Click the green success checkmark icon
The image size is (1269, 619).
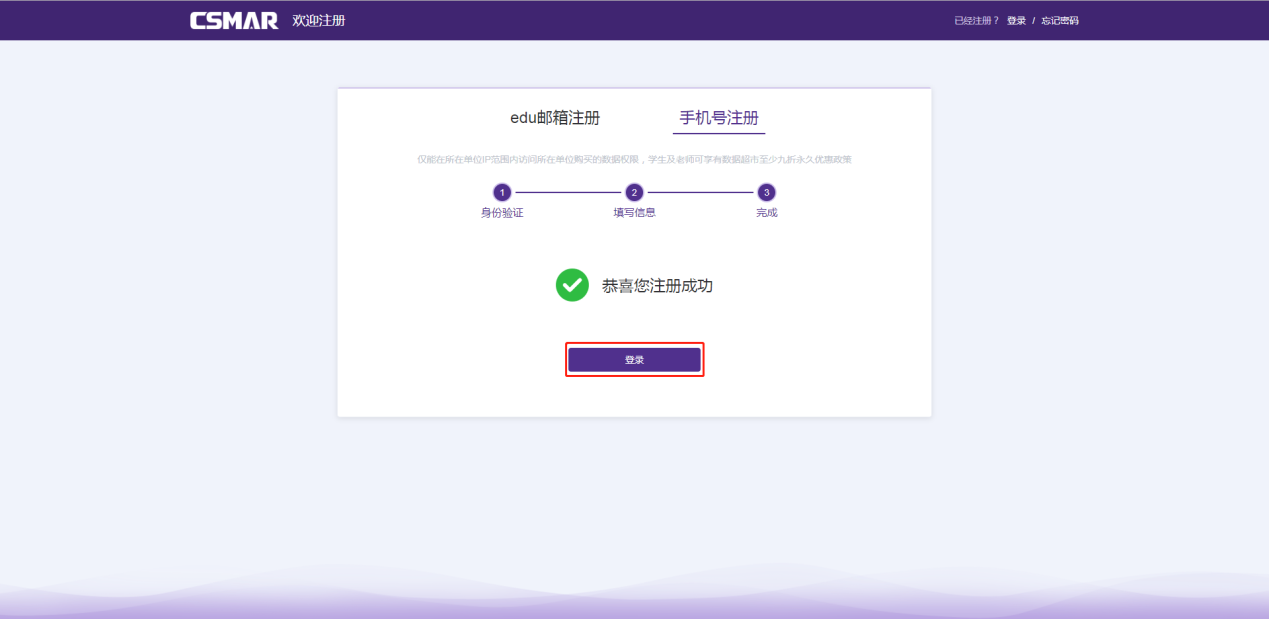(x=572, y=285)
